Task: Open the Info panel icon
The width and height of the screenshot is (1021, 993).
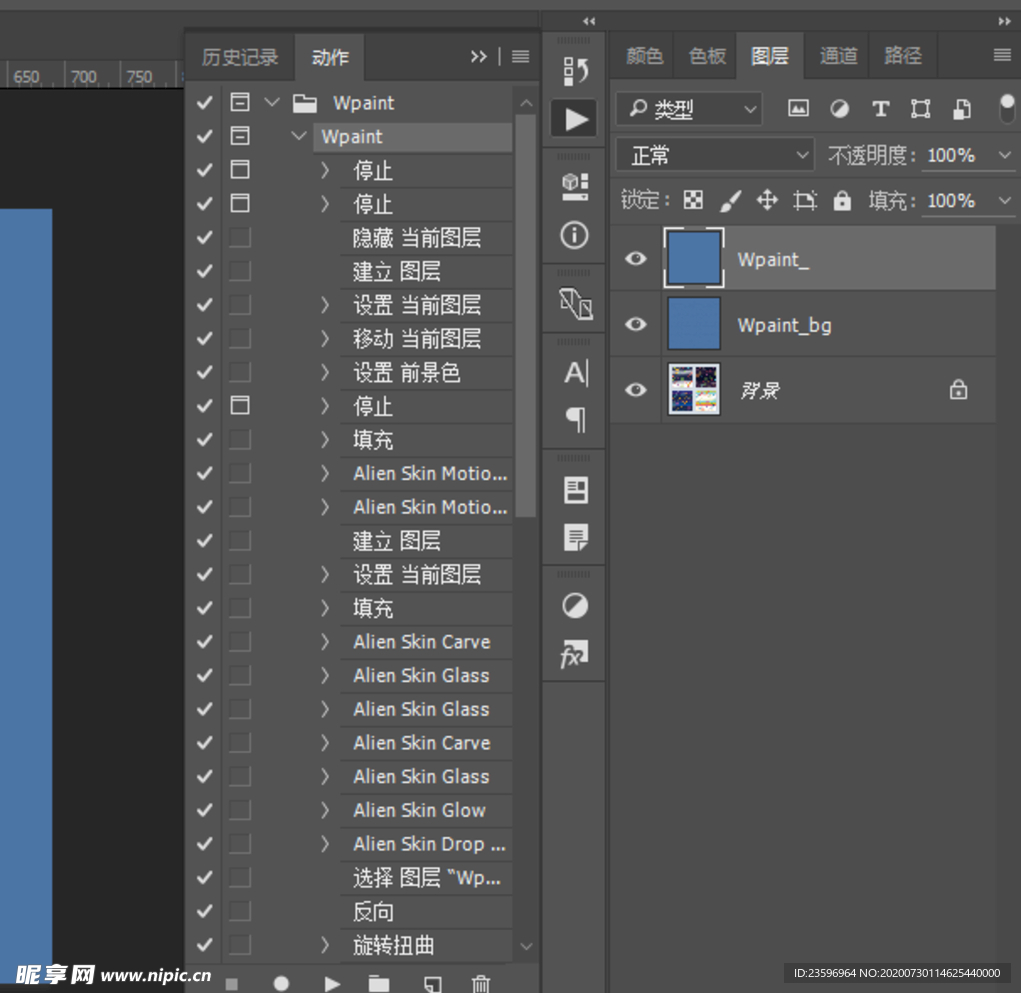Action: point(573,235)
